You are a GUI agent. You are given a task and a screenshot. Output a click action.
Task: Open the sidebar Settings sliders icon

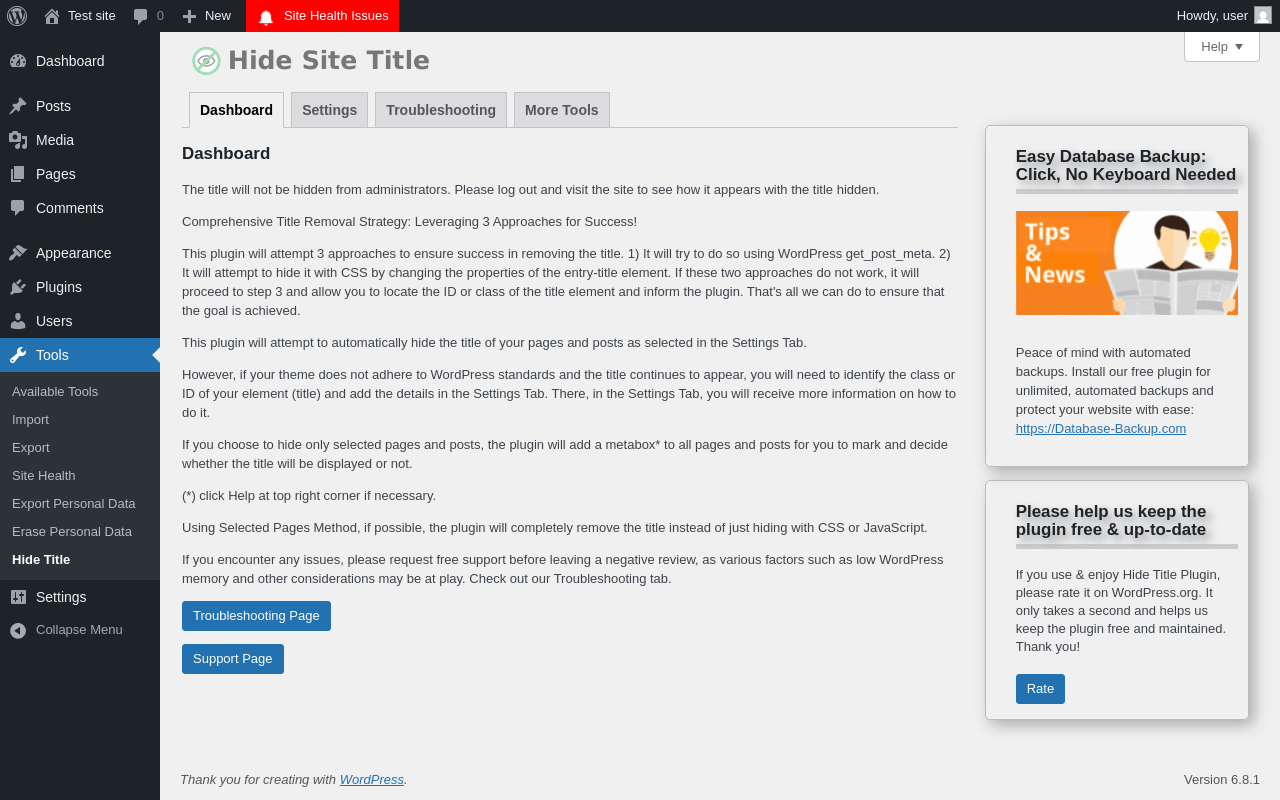click(x=18, y=597)
